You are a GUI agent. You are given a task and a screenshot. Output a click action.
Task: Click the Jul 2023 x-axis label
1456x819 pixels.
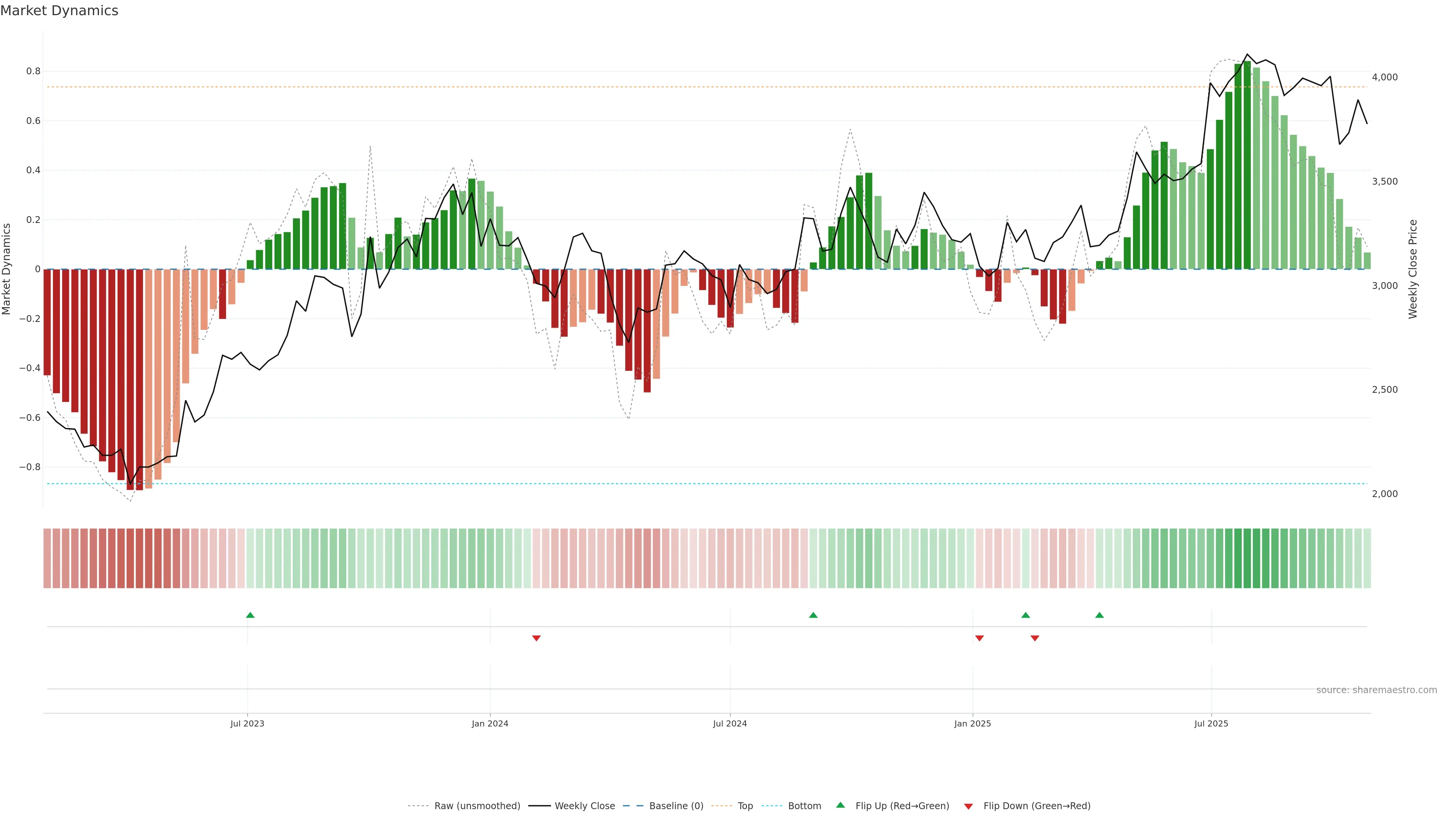point(247,723)
